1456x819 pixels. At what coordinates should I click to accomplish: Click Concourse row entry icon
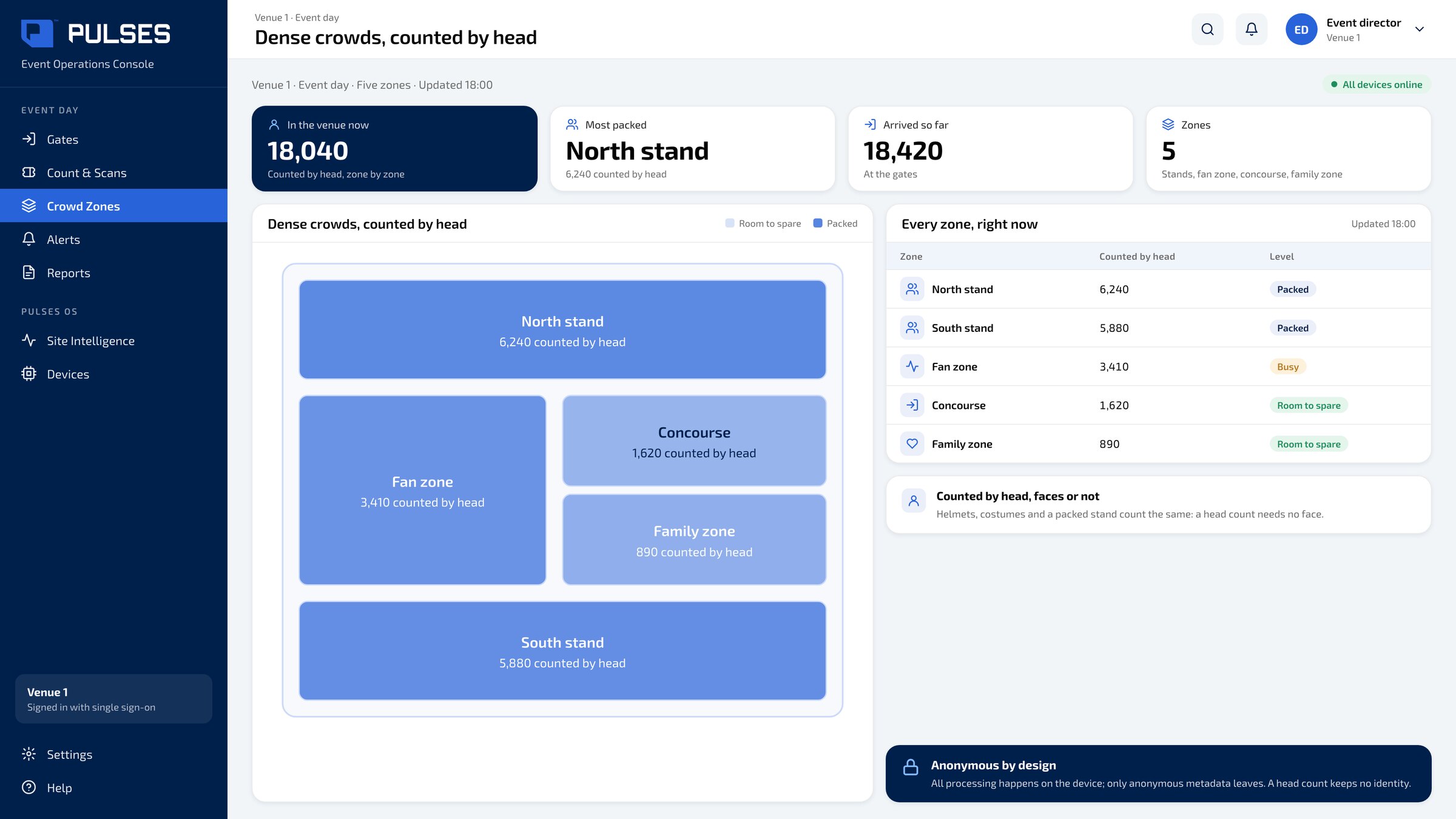pyautogui.click(x=912, y=405)
